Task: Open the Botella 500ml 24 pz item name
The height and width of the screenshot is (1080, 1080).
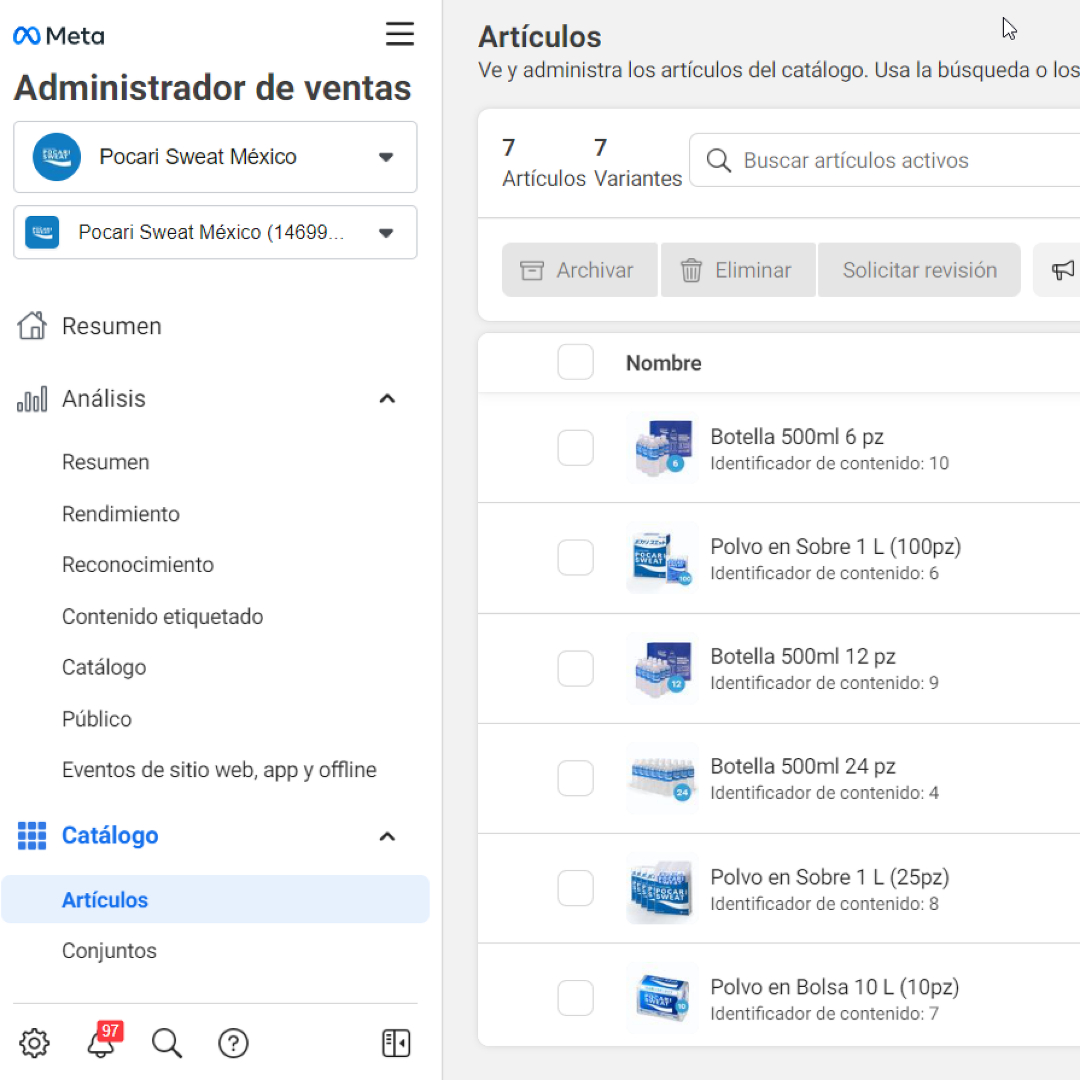Action: click(x=802, y=767)
